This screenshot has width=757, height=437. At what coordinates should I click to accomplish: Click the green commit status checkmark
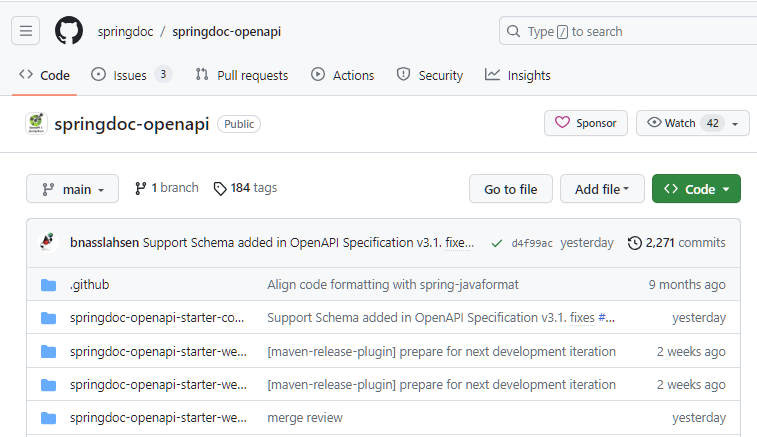496,243
